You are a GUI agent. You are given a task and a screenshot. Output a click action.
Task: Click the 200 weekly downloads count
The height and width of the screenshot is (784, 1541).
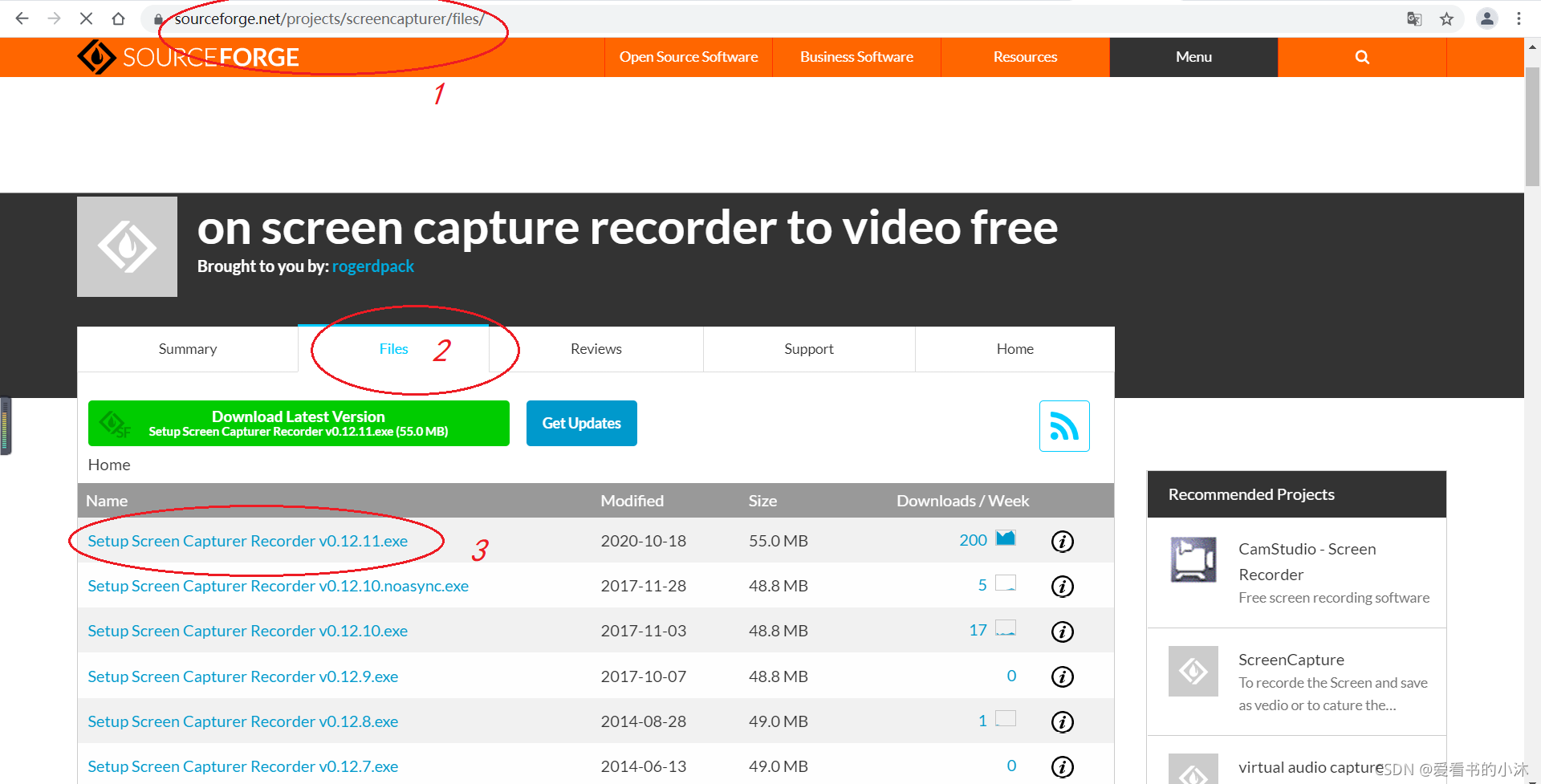(973, 540)
